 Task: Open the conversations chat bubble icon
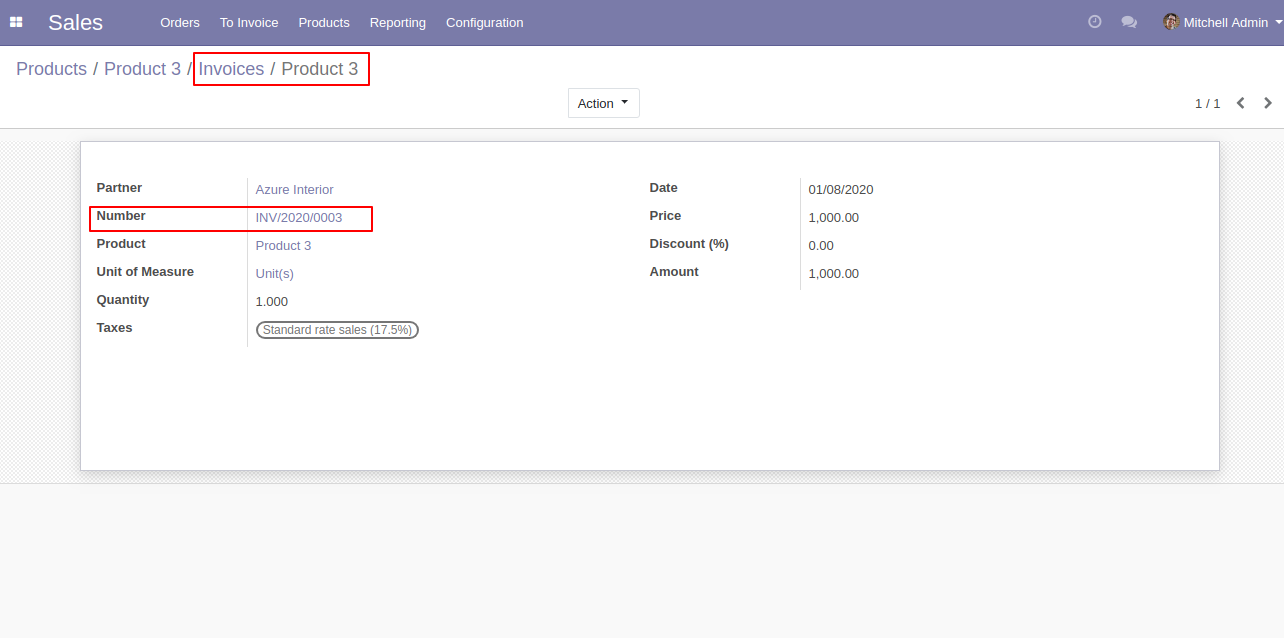(1129, 22)
